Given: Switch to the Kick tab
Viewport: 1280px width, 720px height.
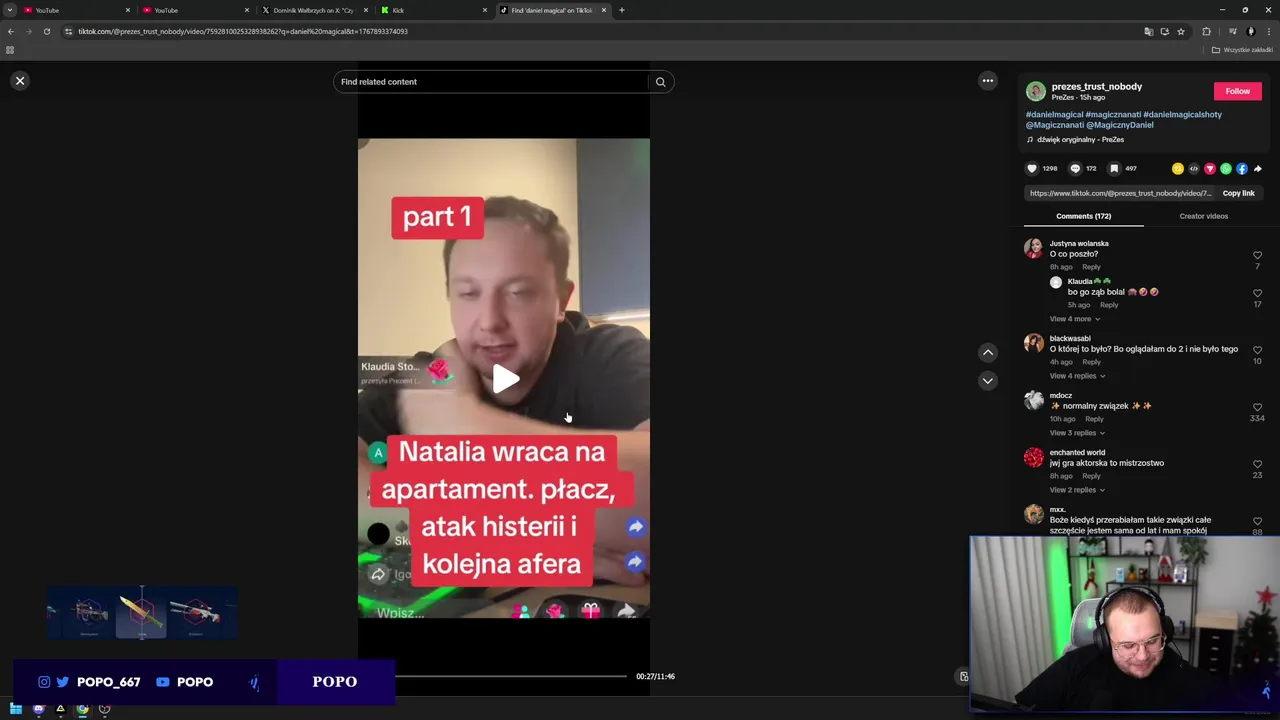Looking at the screenshot, I should click(433, 10).
